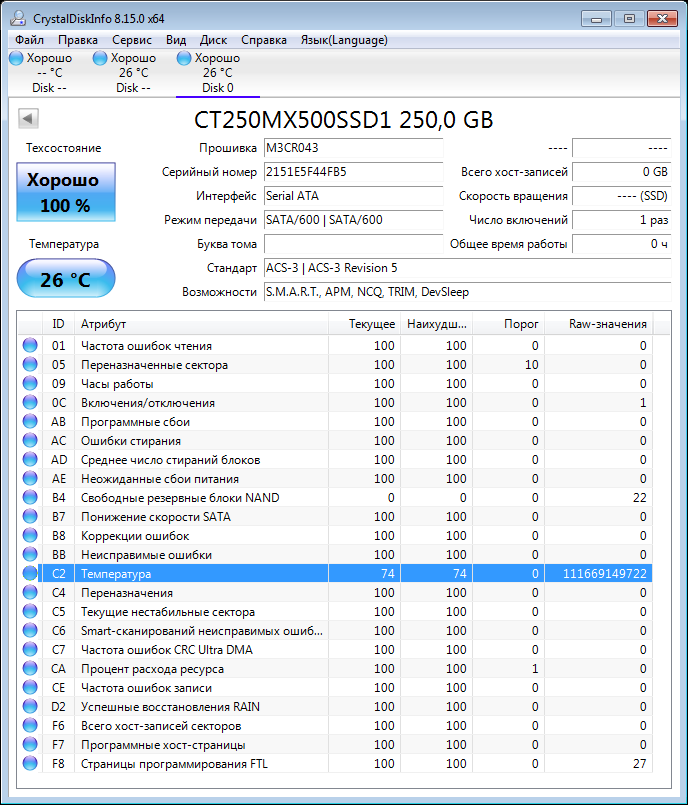Click the Стандарт field ACS-3 Revision 5
Screen dimensions: 688x805
pyautogui.click(x=467, y=268)
